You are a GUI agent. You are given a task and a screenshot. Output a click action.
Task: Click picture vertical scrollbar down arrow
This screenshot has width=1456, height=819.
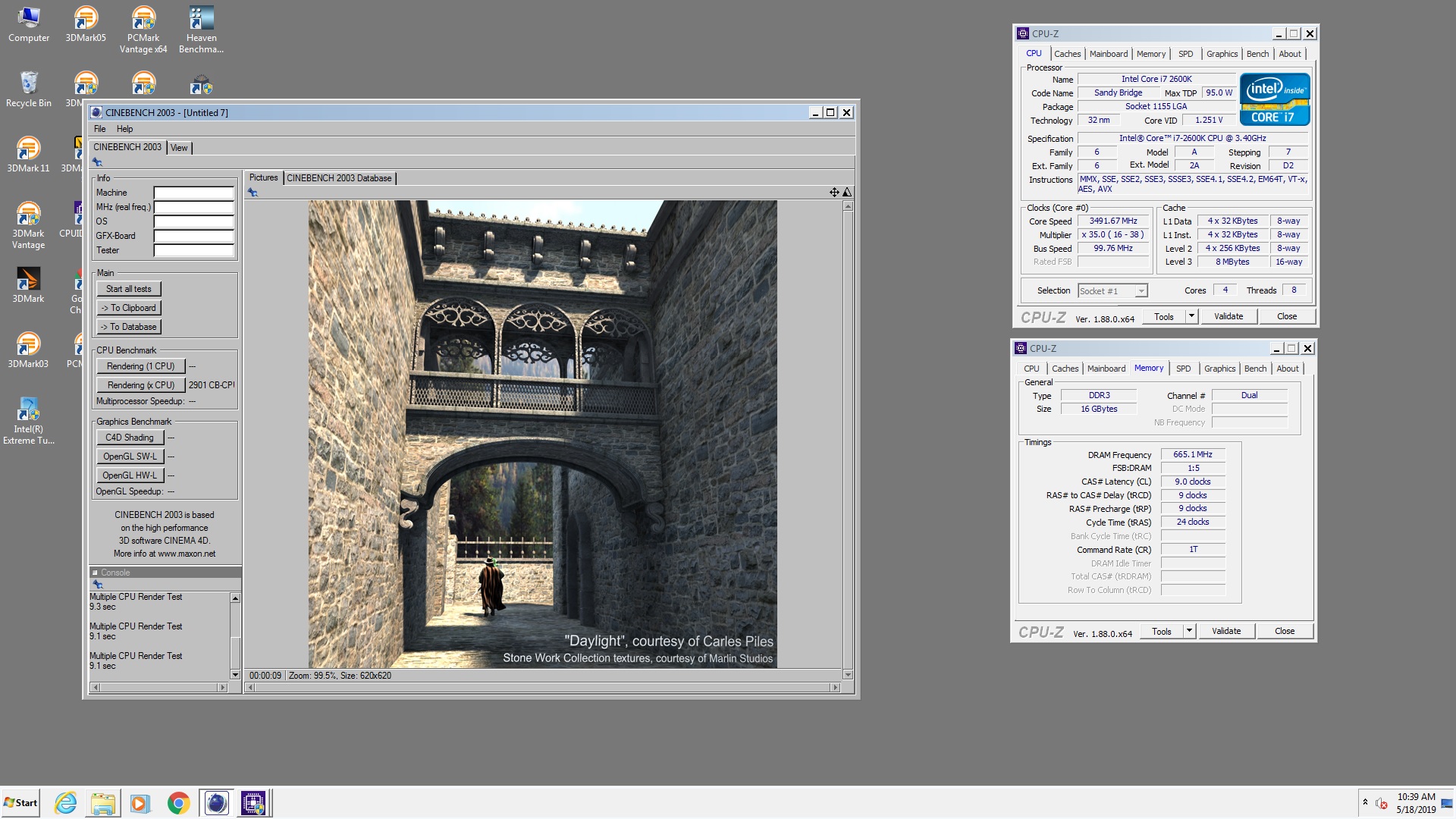pyautogui.click(x=848, y=675)
